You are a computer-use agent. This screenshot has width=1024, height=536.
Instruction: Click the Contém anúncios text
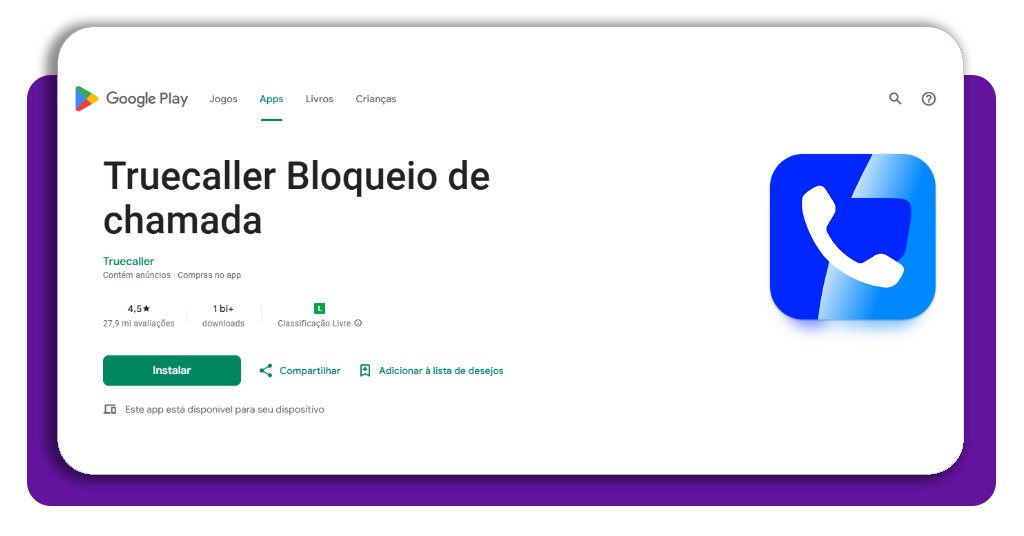pyautogui.click(x=136, y=276)
